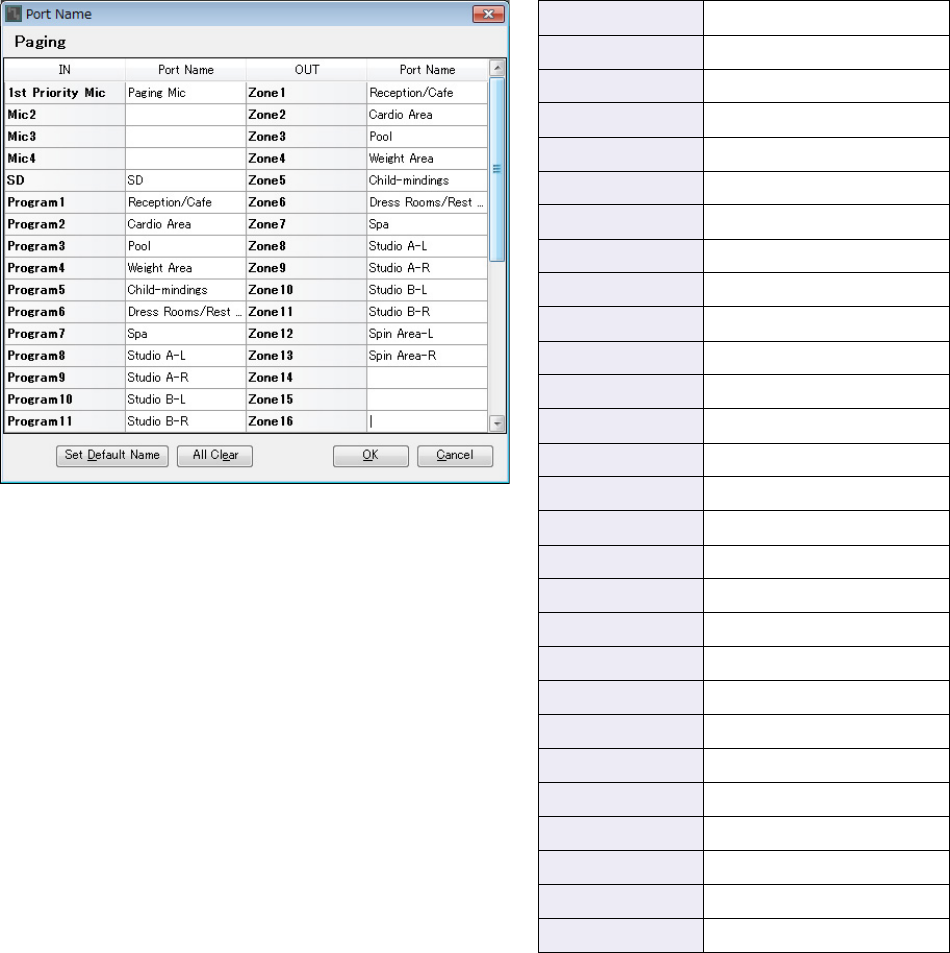Edit Zone12 port name Spin Area-L
This screenshot has height=953, width=950.
click(427, 333)
